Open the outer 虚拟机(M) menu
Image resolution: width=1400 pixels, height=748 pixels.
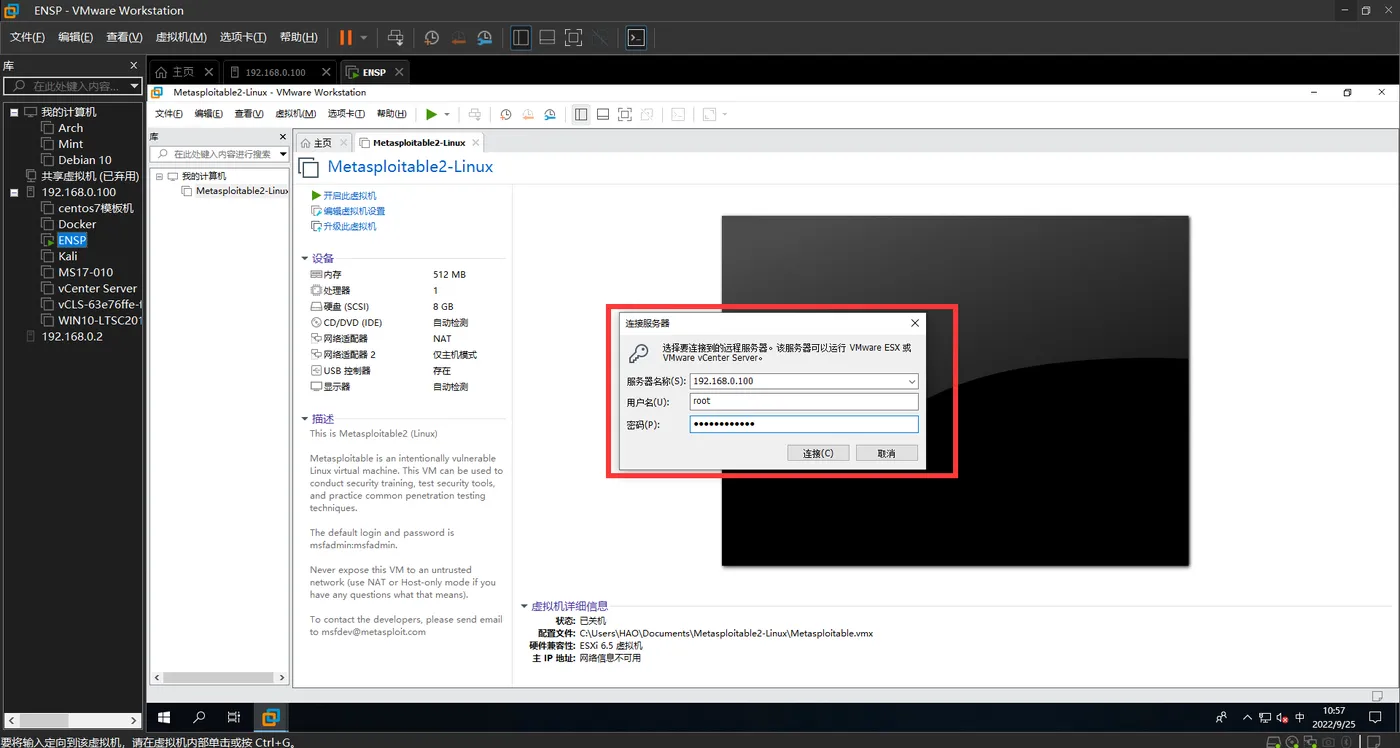tap(181, 37)
